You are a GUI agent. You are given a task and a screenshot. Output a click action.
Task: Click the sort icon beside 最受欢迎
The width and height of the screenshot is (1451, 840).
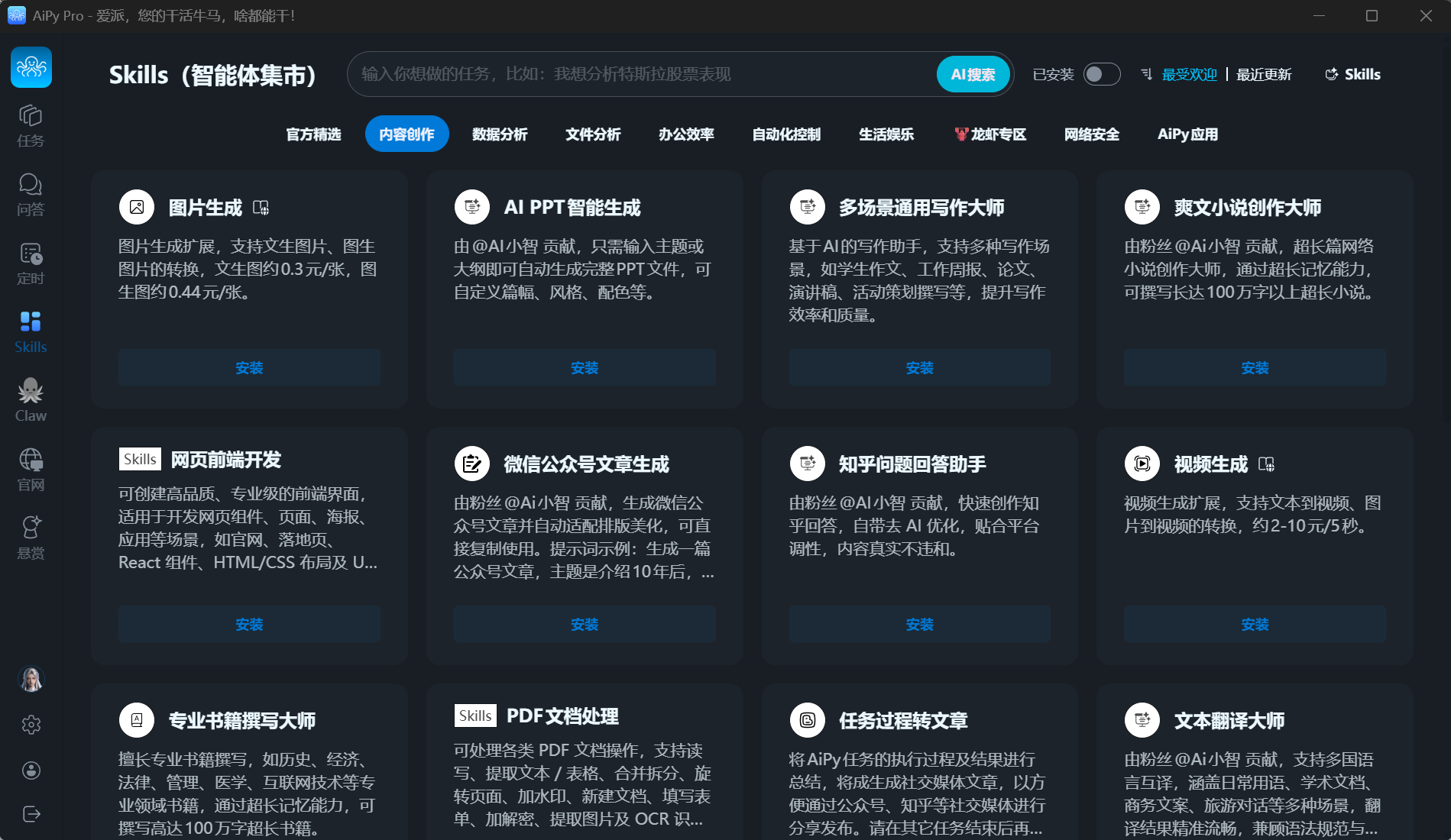click(1146, 74)
